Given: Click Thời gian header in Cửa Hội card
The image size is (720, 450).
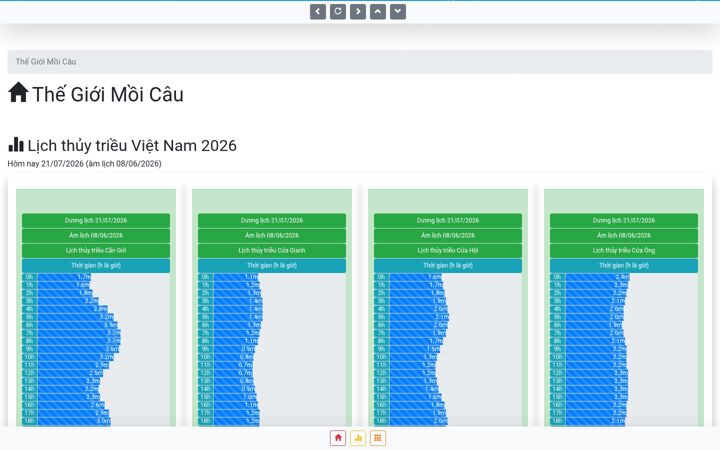Looking at the screenshot, I should coord(448,265).
